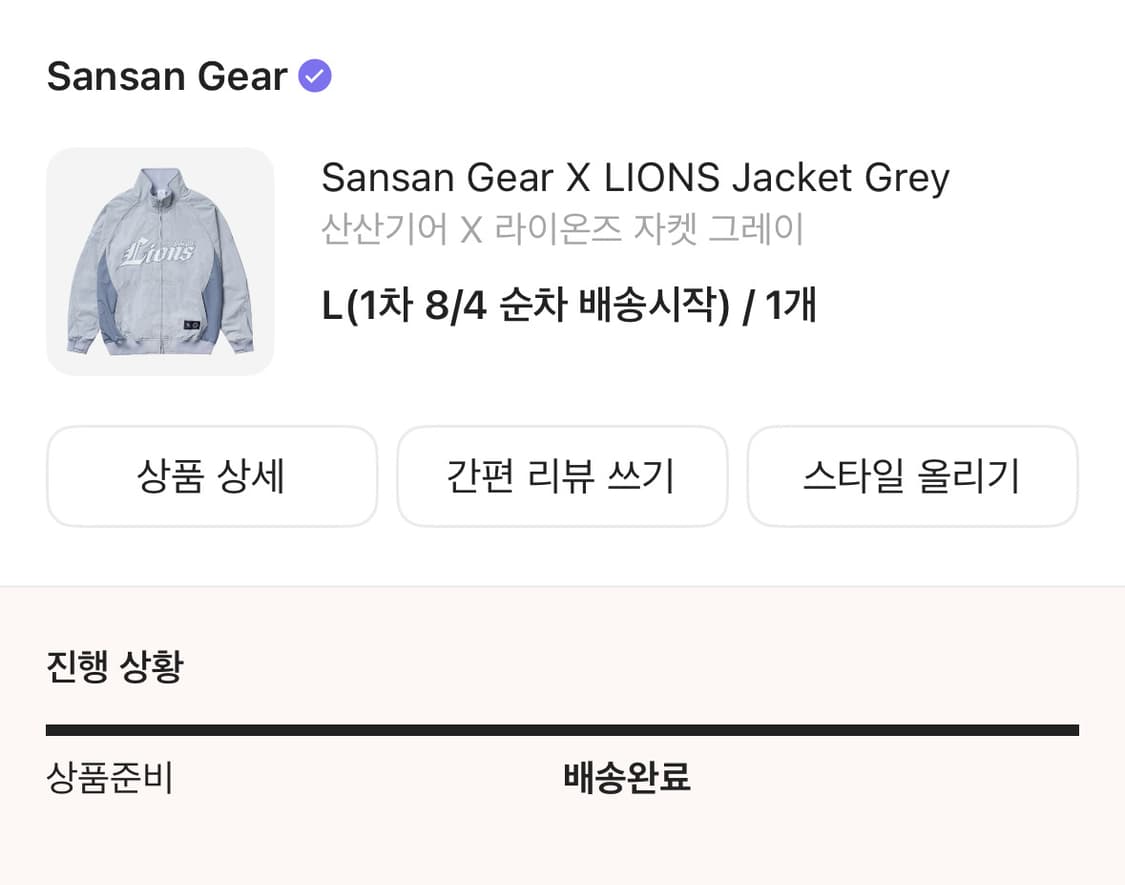This screenshot has width=1125, height=885.
Task: Open the Sansan Gear brand page
Action: click(x=167, y=76)
